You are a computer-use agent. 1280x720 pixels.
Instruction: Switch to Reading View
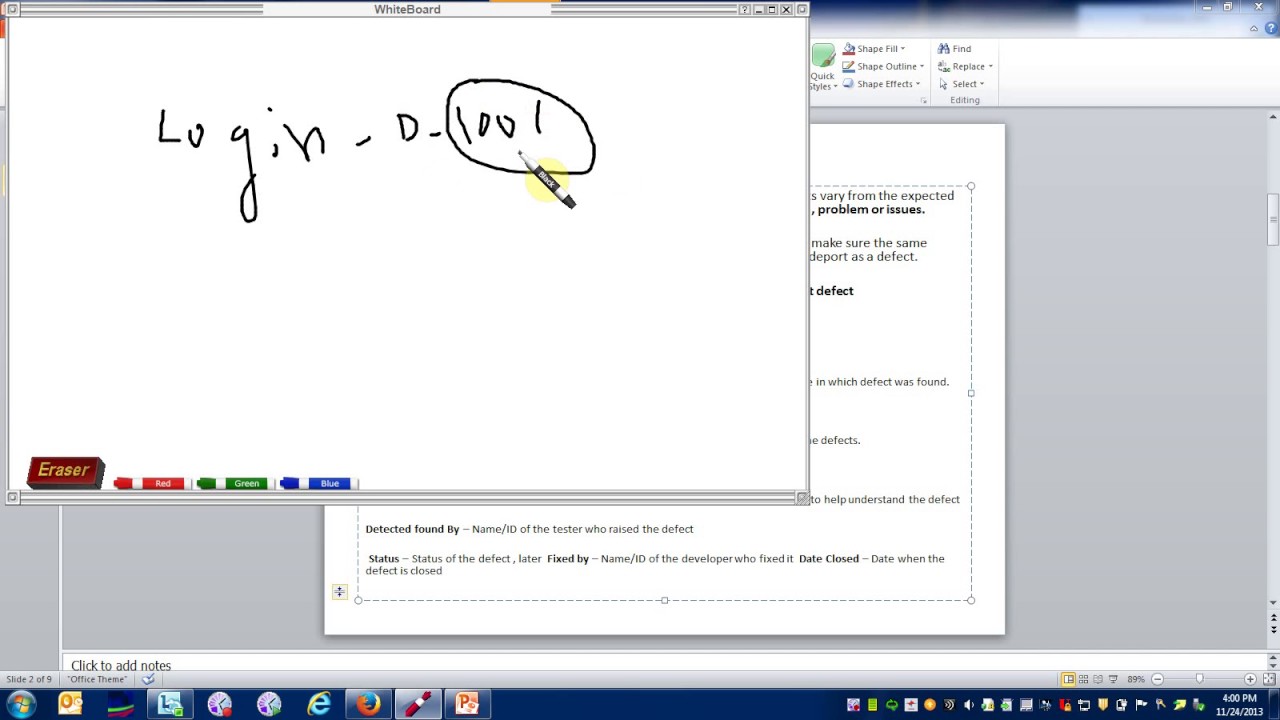1098,680
